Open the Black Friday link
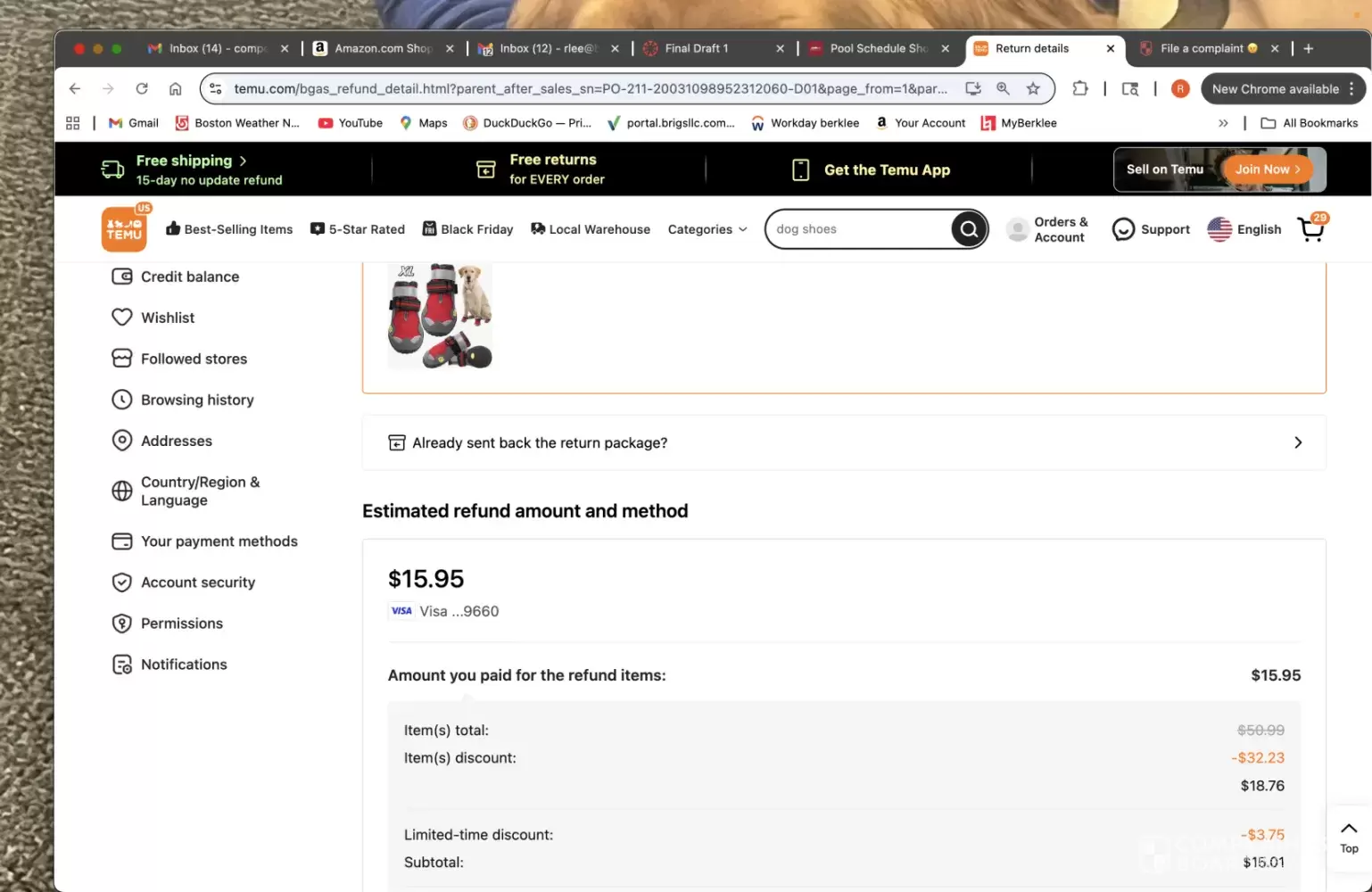This screenshot has width=1372, height=892. [x=467, y=229]
